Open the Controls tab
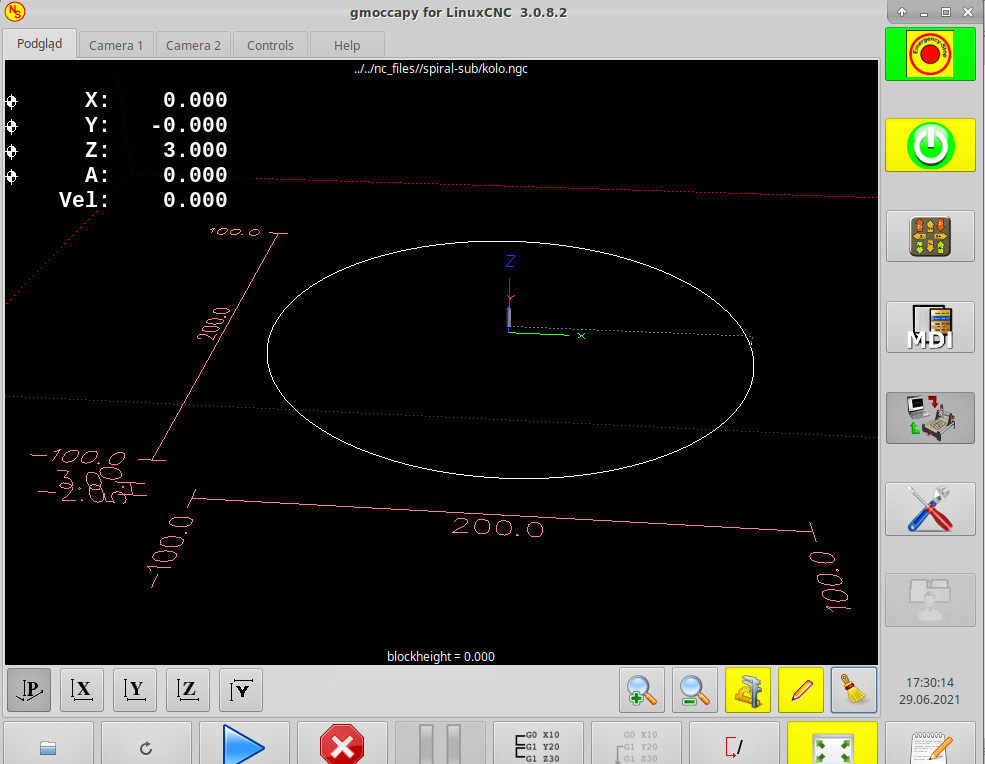This screenshot has height=764, width=985. 270,45
